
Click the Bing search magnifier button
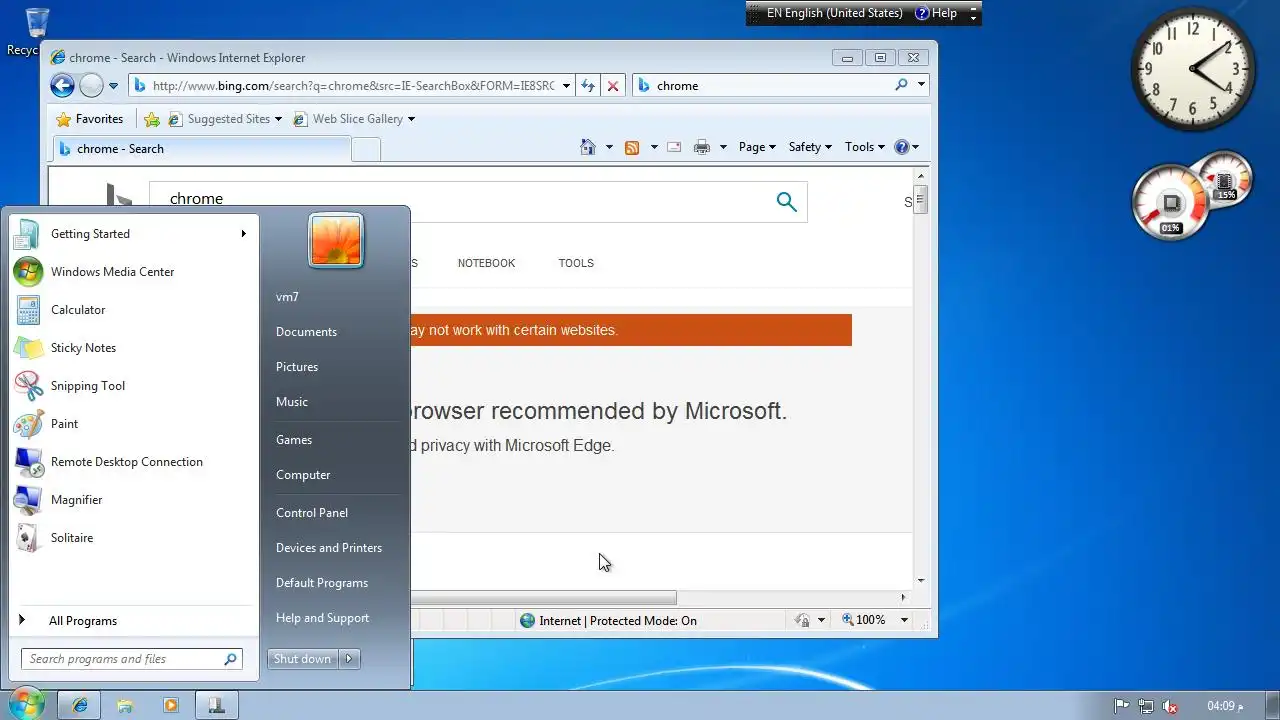point(787,202)
